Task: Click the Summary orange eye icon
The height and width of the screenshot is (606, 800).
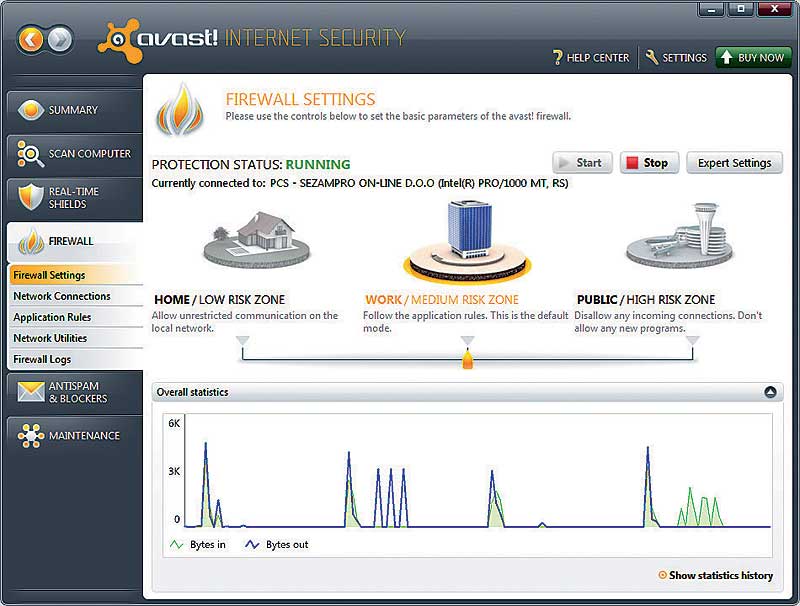Action: tap(31, 110)
